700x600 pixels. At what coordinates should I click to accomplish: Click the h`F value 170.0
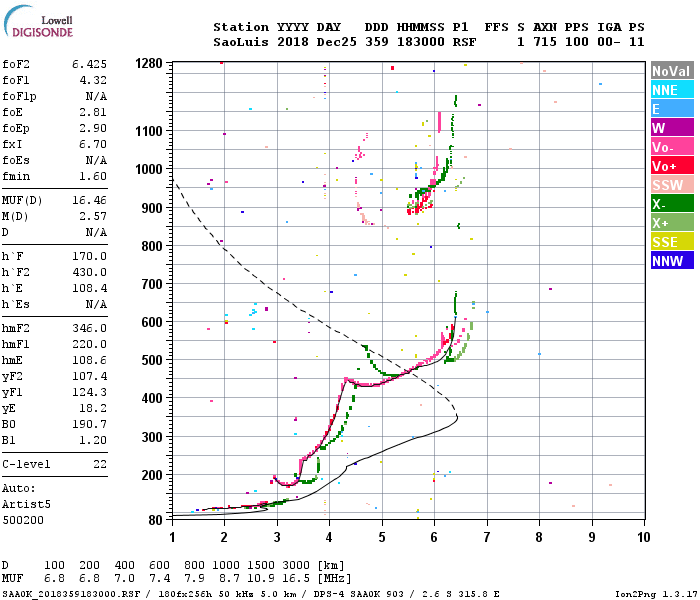[x=89, y=257]
